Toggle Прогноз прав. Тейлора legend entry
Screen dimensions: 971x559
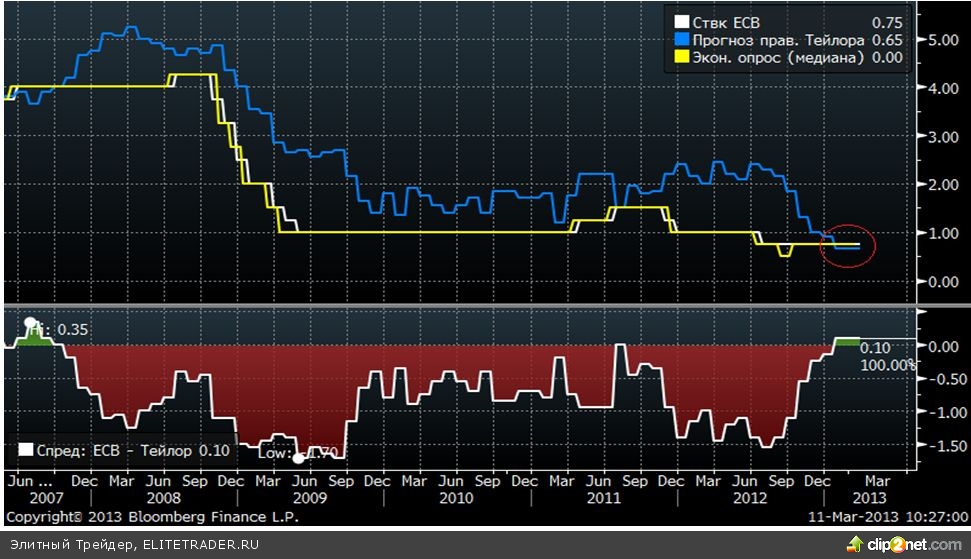click(770, 40)
